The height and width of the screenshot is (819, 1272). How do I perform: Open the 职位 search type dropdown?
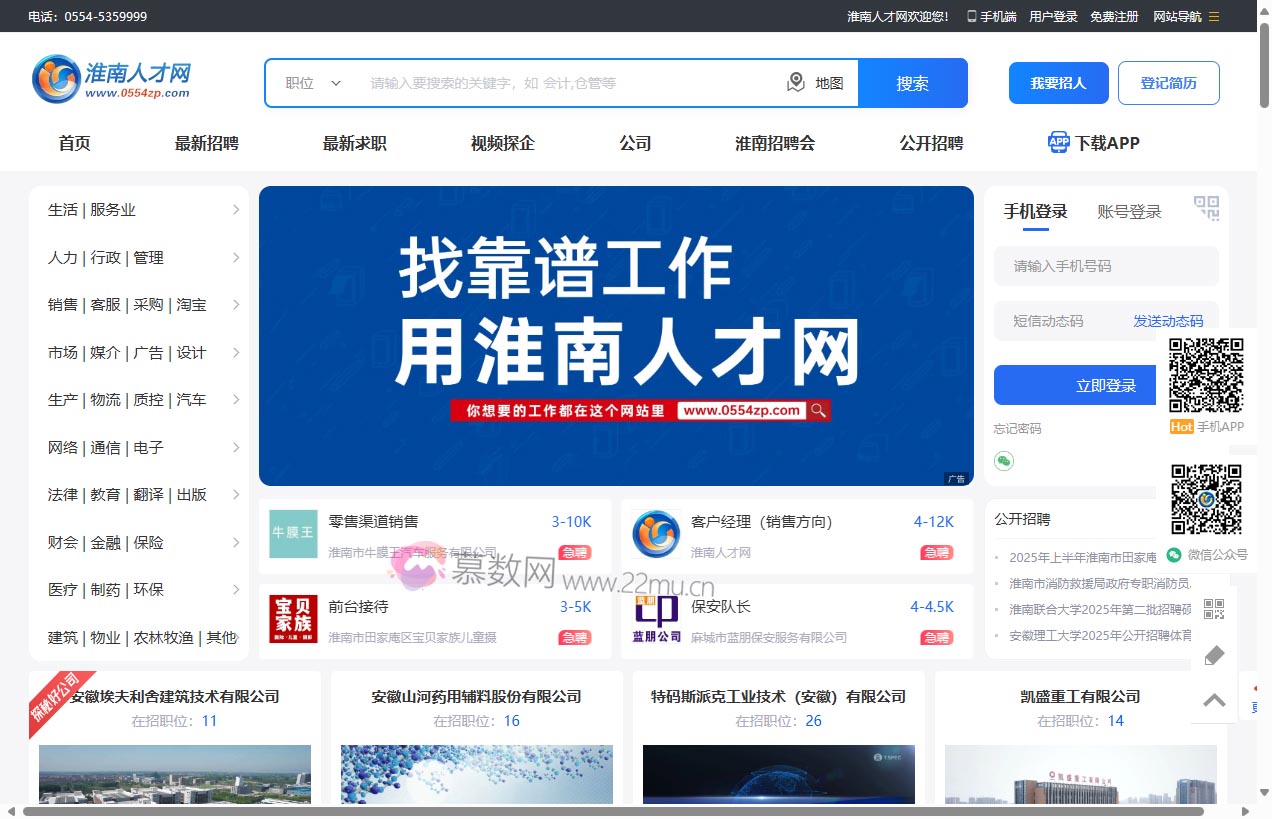[x=310, y=82]
